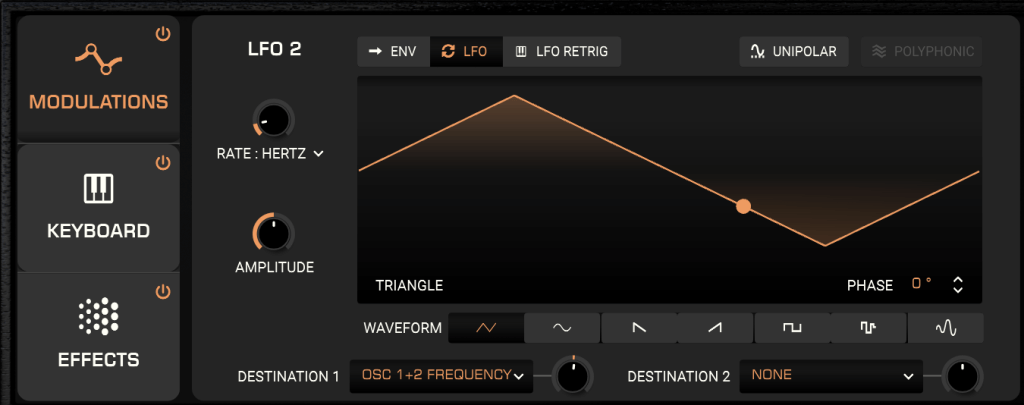The image size is (1024, 405).
Task: Select the triangle waveform icon
Action: (x=486, y=327)
